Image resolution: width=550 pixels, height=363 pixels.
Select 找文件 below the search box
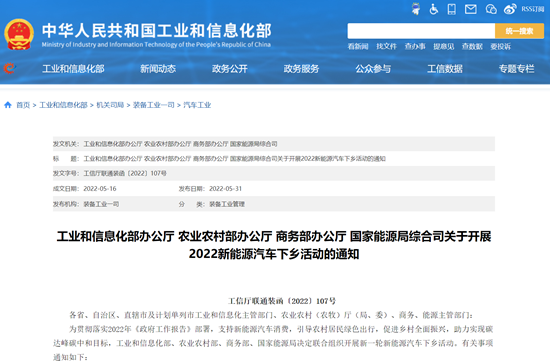pos(386,46)
